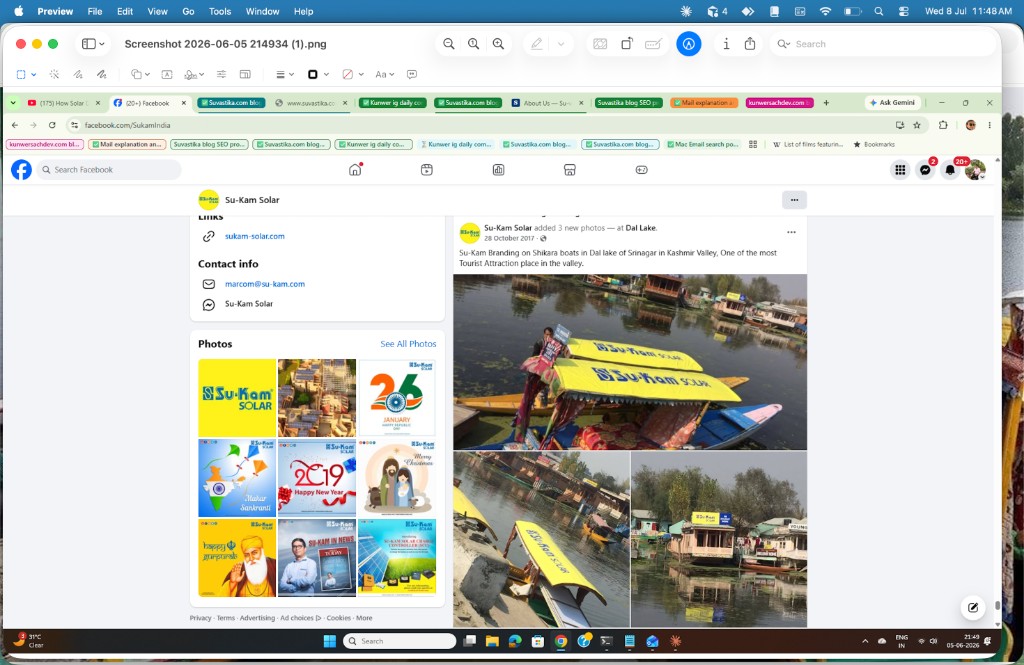Add a speech bubble note annotation
The width and height of the screenshot is (1024, 665).
pos(412,74)
